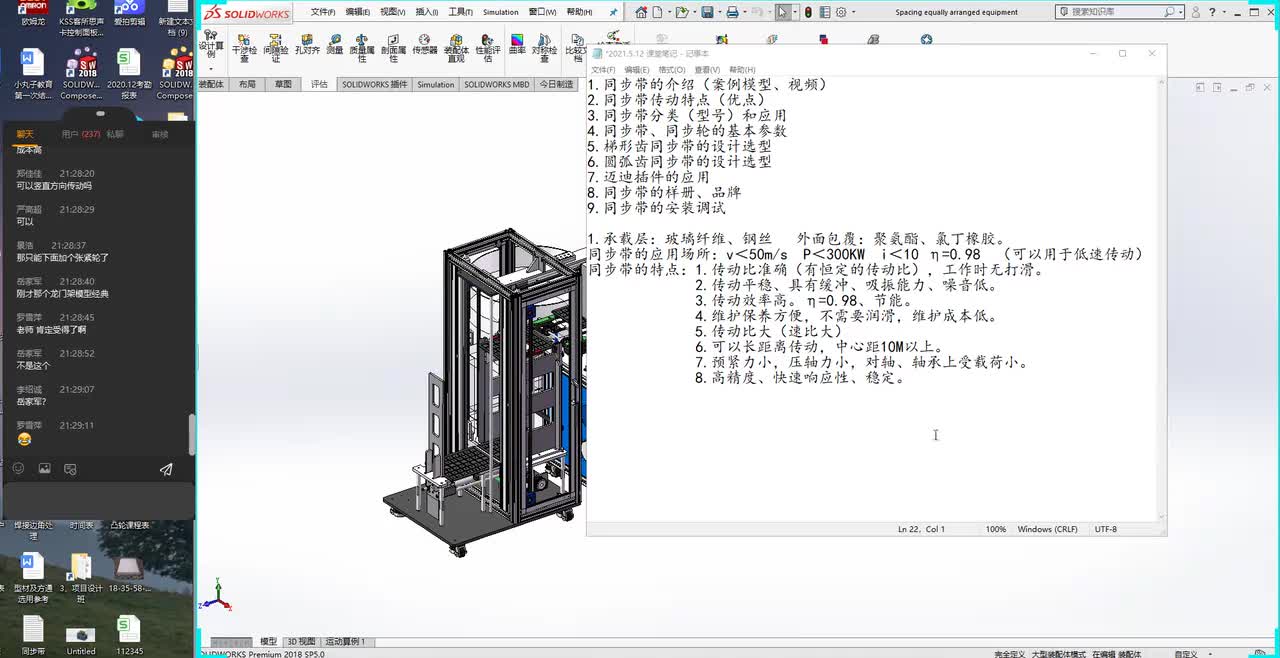Expand the Save dropdown arrow

(x=719, y=12)
